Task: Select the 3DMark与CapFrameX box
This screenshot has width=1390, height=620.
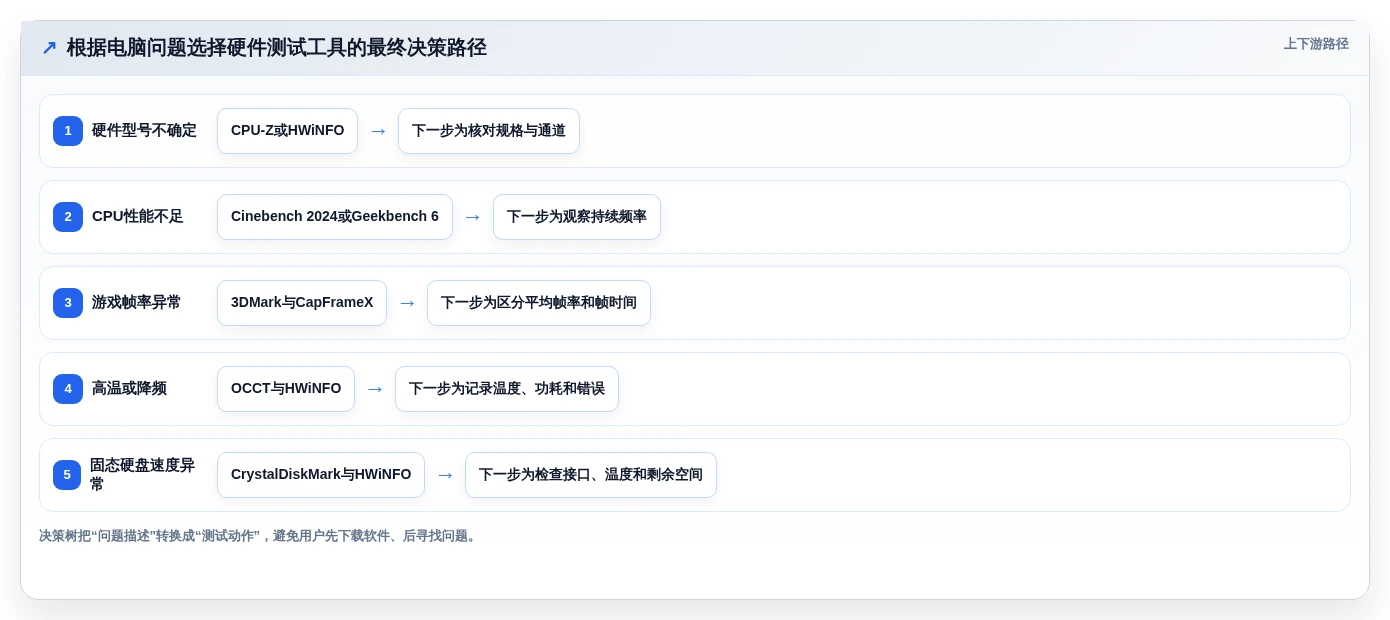Action: click(x=302, y=303)
